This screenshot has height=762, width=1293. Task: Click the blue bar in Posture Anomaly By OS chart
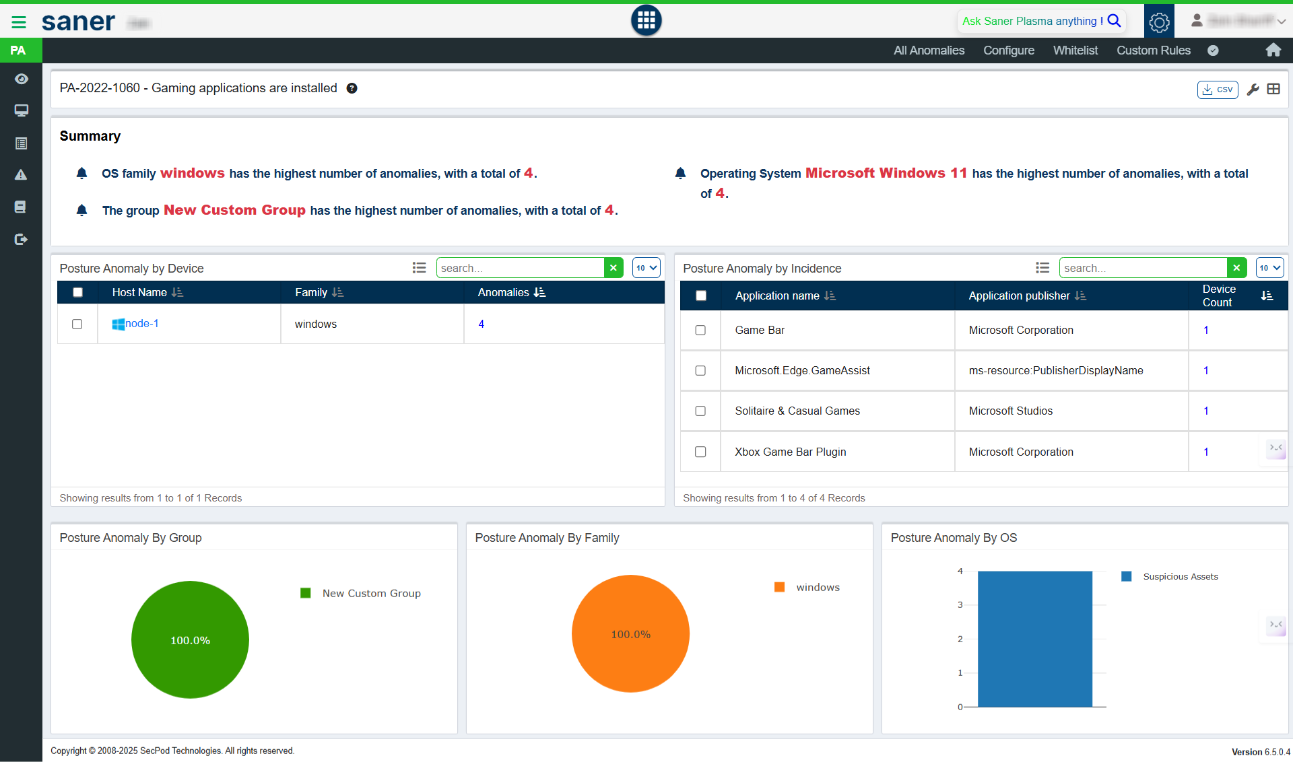[1034, 639]
